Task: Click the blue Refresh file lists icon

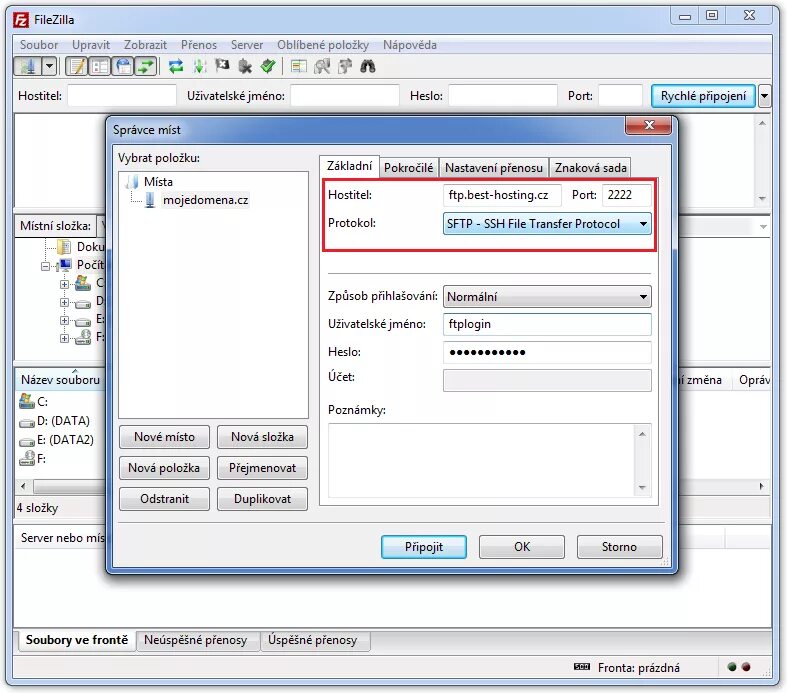Action: point(176,66)
